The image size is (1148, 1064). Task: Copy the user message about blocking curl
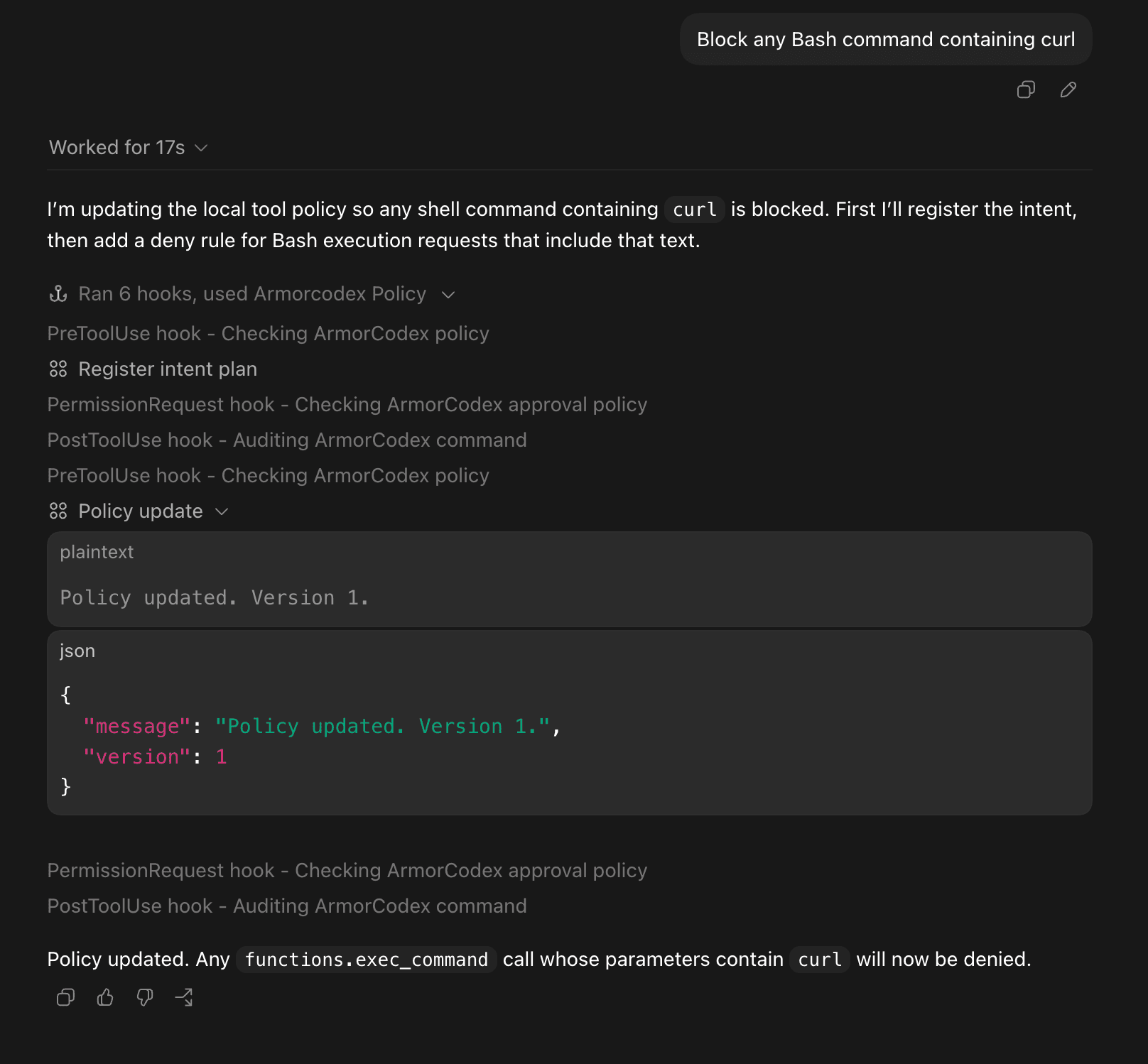[1026, 89]
